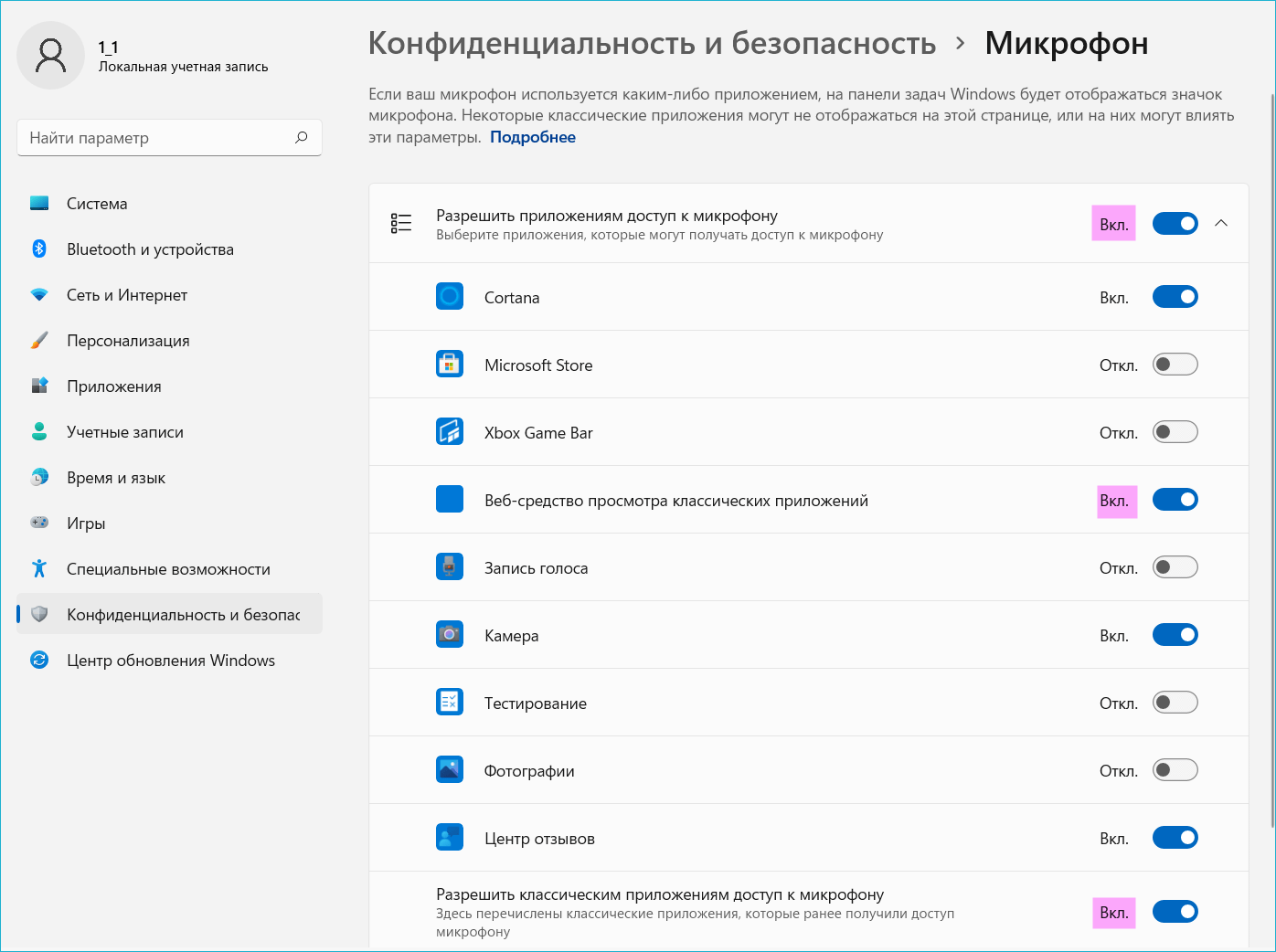Screen dimensions: 1276x952
Task: Click the Cortana app icon
Action: (x=449, y=297)
